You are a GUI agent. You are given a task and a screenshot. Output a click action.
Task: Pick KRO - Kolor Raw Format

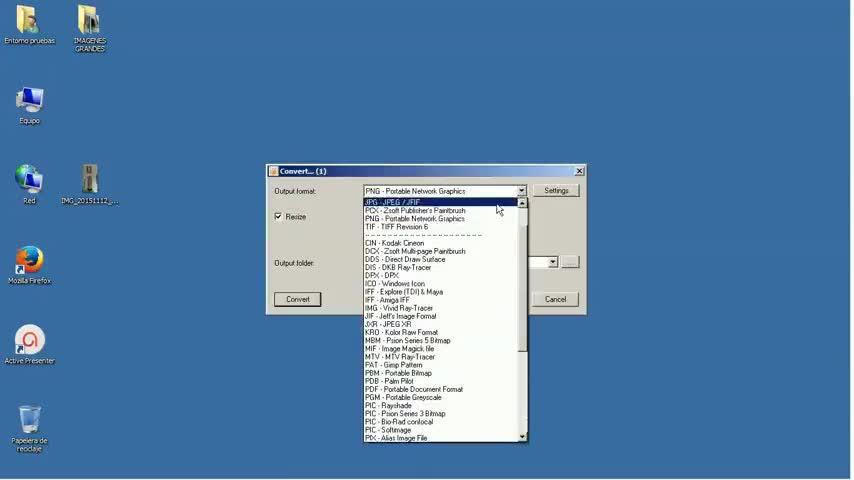point(441,332)
